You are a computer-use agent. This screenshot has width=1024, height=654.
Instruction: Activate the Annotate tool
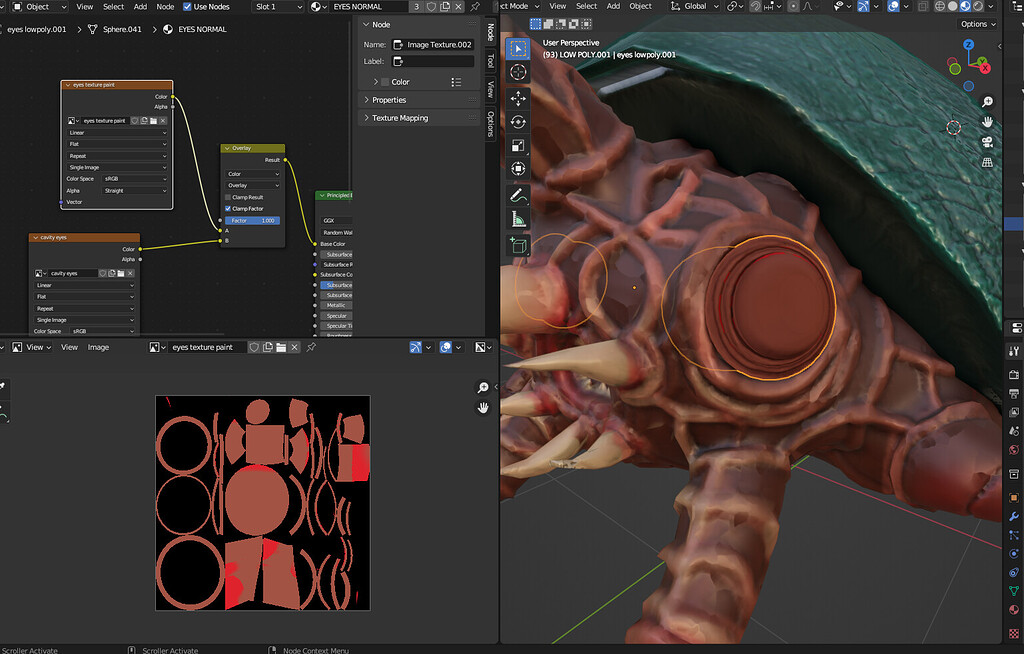[x=517, y=193]
